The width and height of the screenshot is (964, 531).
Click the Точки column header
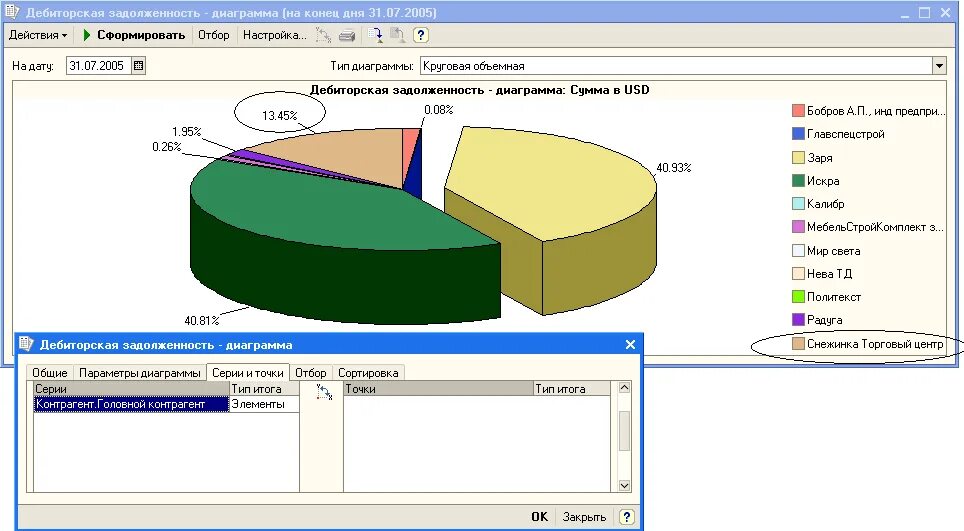coord(438,388)
